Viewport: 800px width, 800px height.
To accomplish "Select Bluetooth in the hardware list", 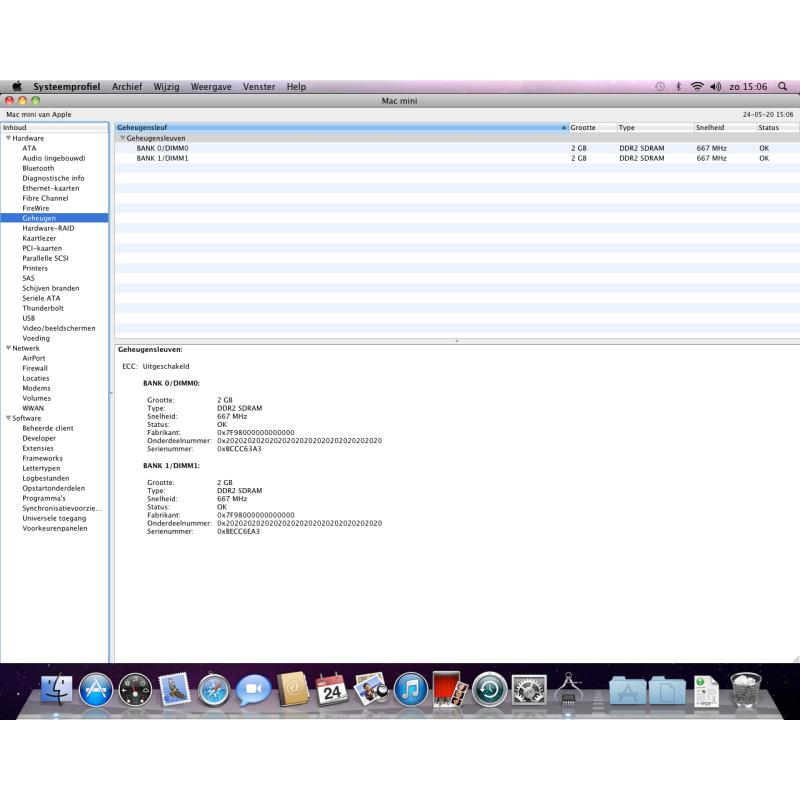I will pos(38,168).
